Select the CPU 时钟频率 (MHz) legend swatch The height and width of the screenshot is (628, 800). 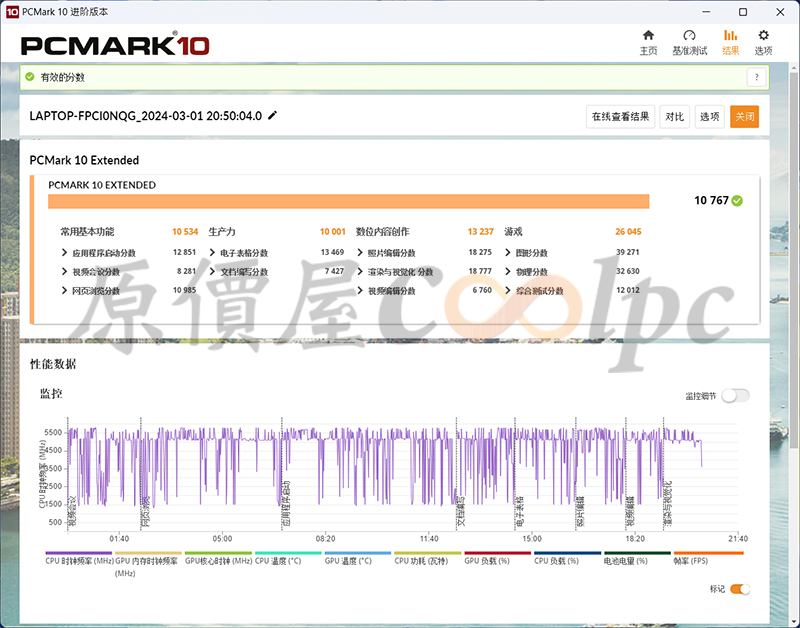[x=79, y=553]
